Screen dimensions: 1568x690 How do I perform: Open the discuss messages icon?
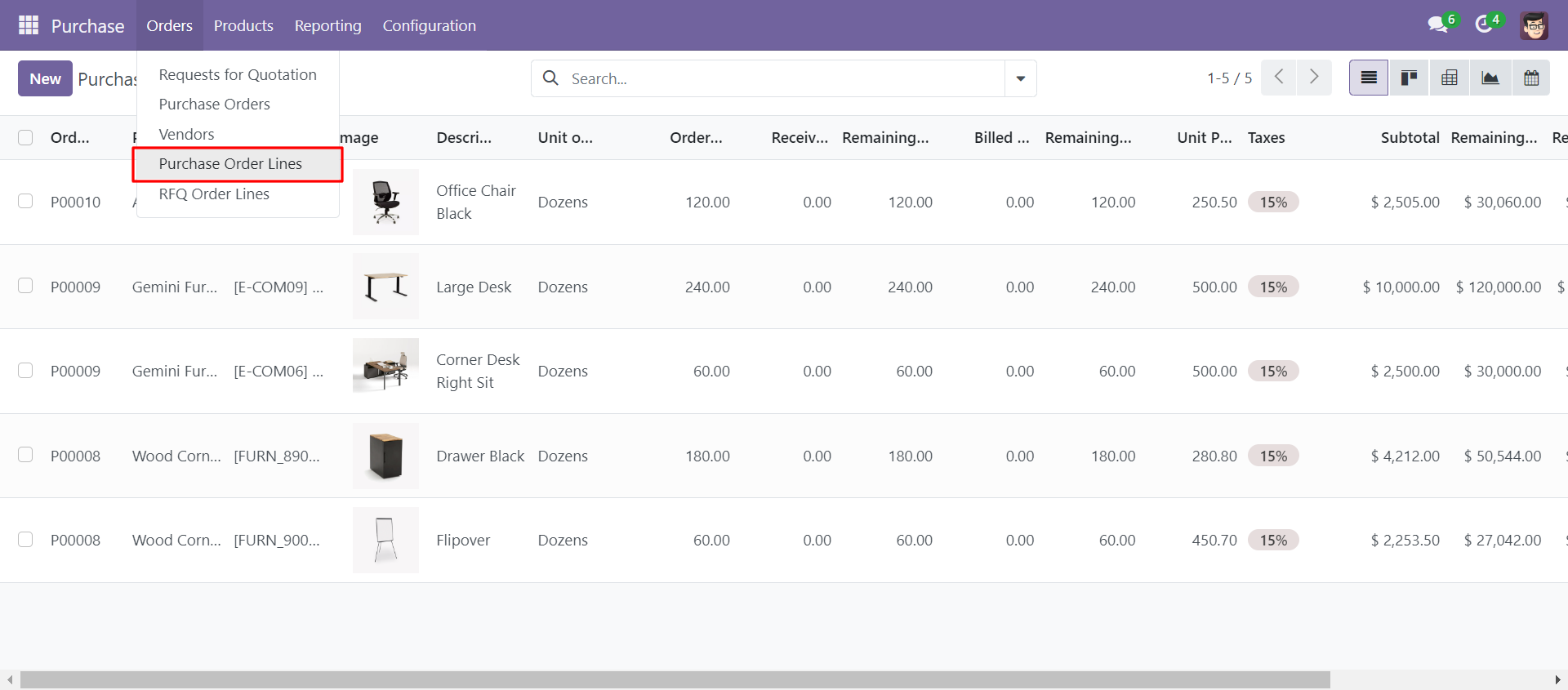point(1437,24)
